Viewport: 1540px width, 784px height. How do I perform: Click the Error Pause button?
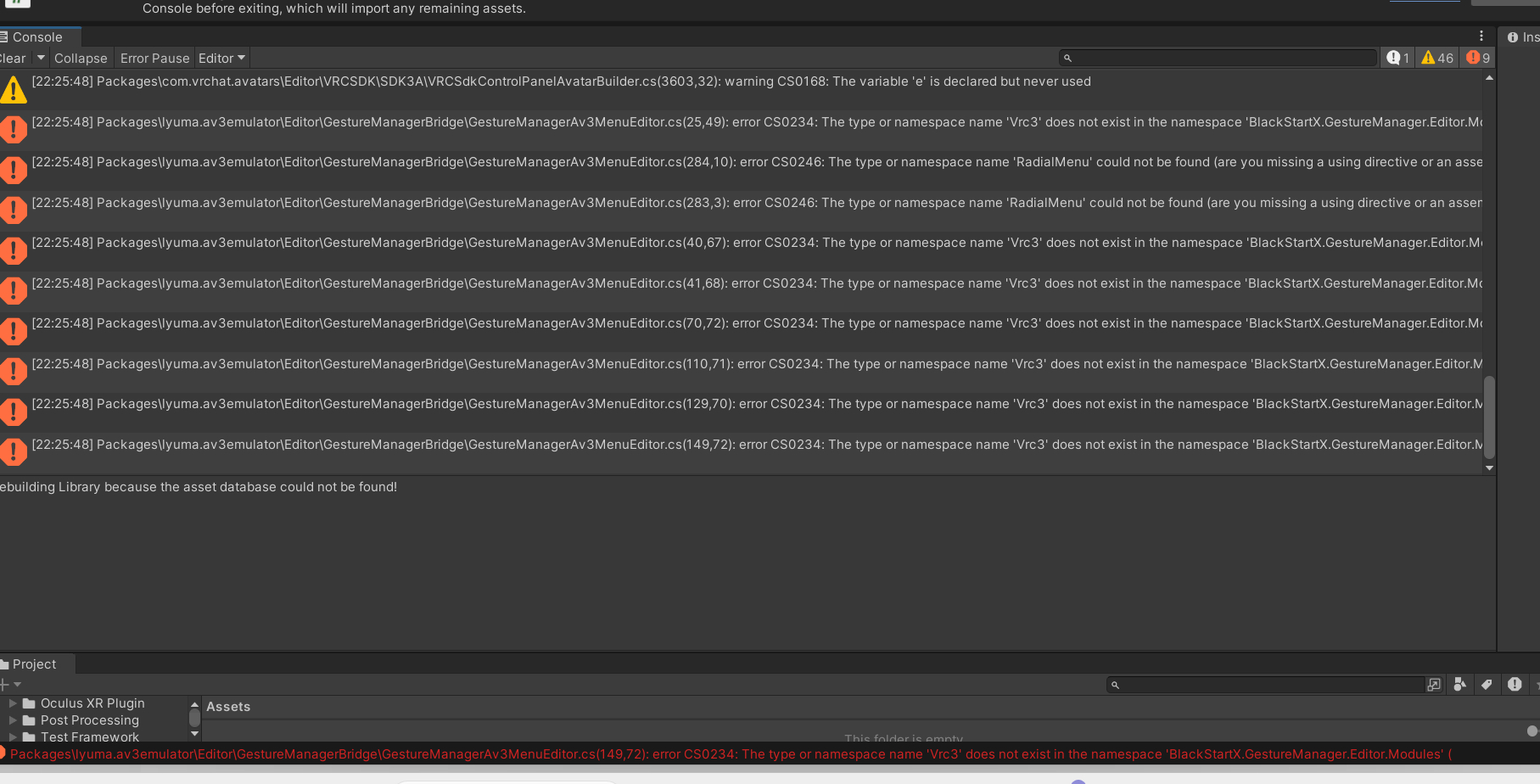[x=154, y=58]
